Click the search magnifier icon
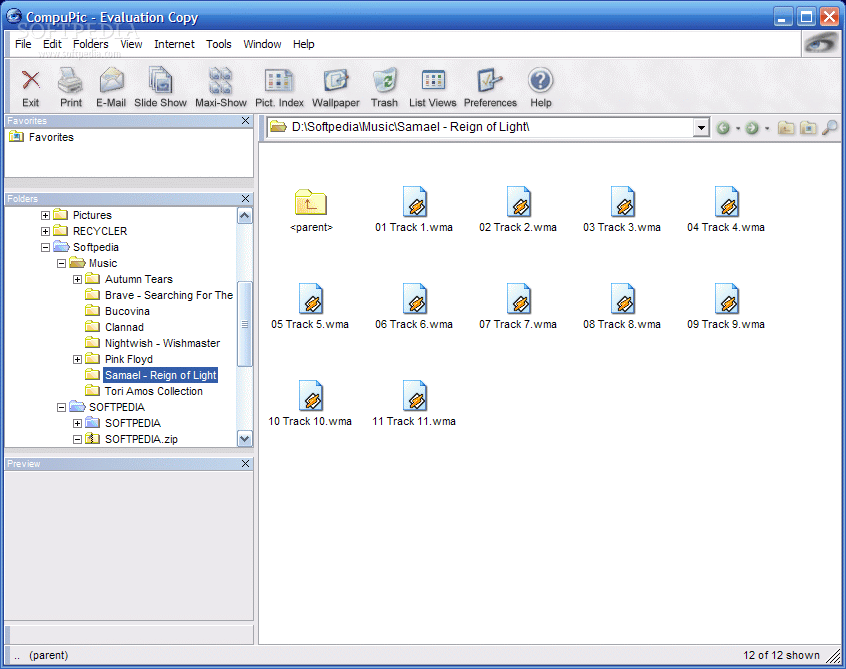 tap(830, 128)
